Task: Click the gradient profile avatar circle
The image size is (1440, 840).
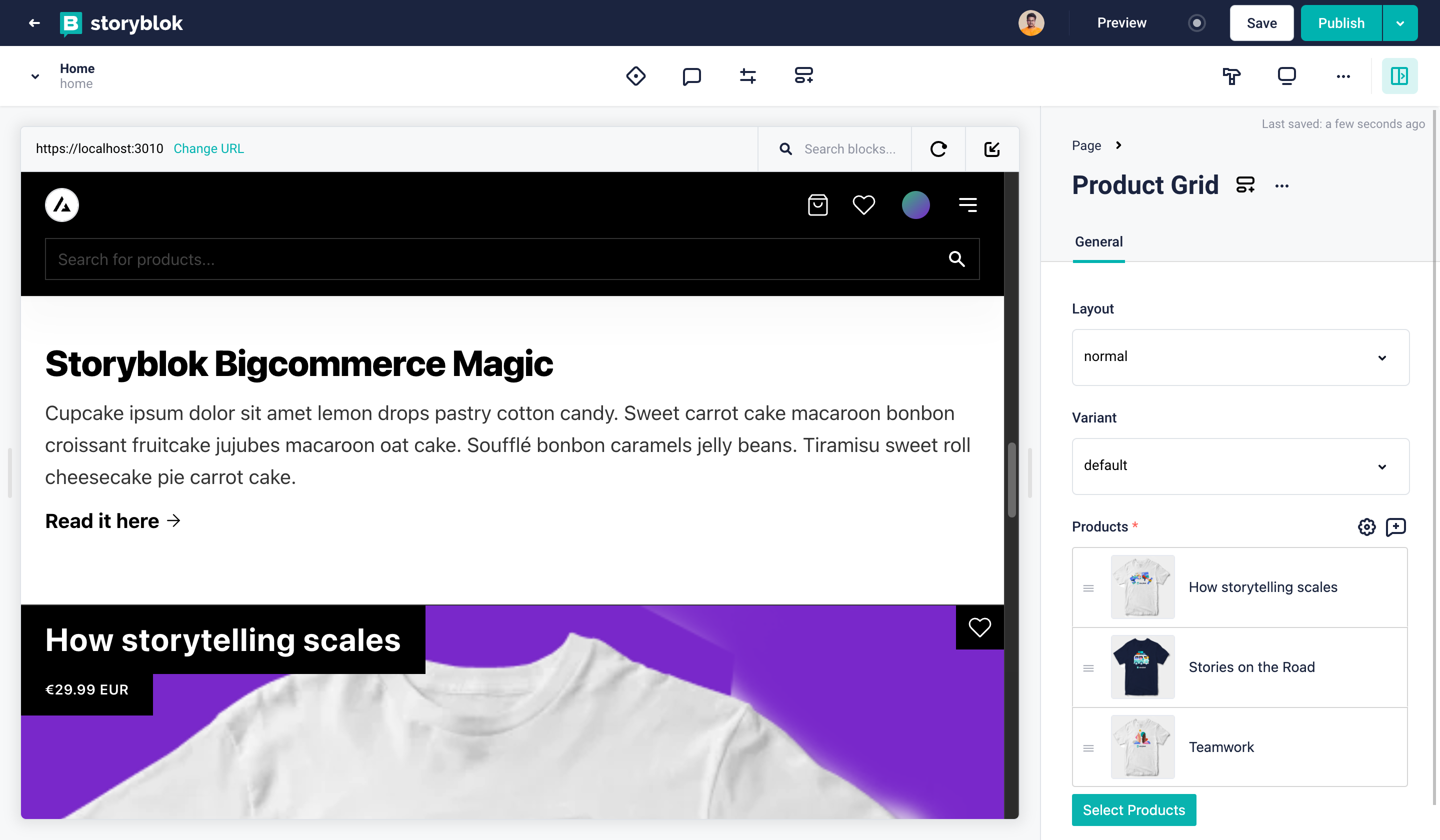Action: pos(915,204)
